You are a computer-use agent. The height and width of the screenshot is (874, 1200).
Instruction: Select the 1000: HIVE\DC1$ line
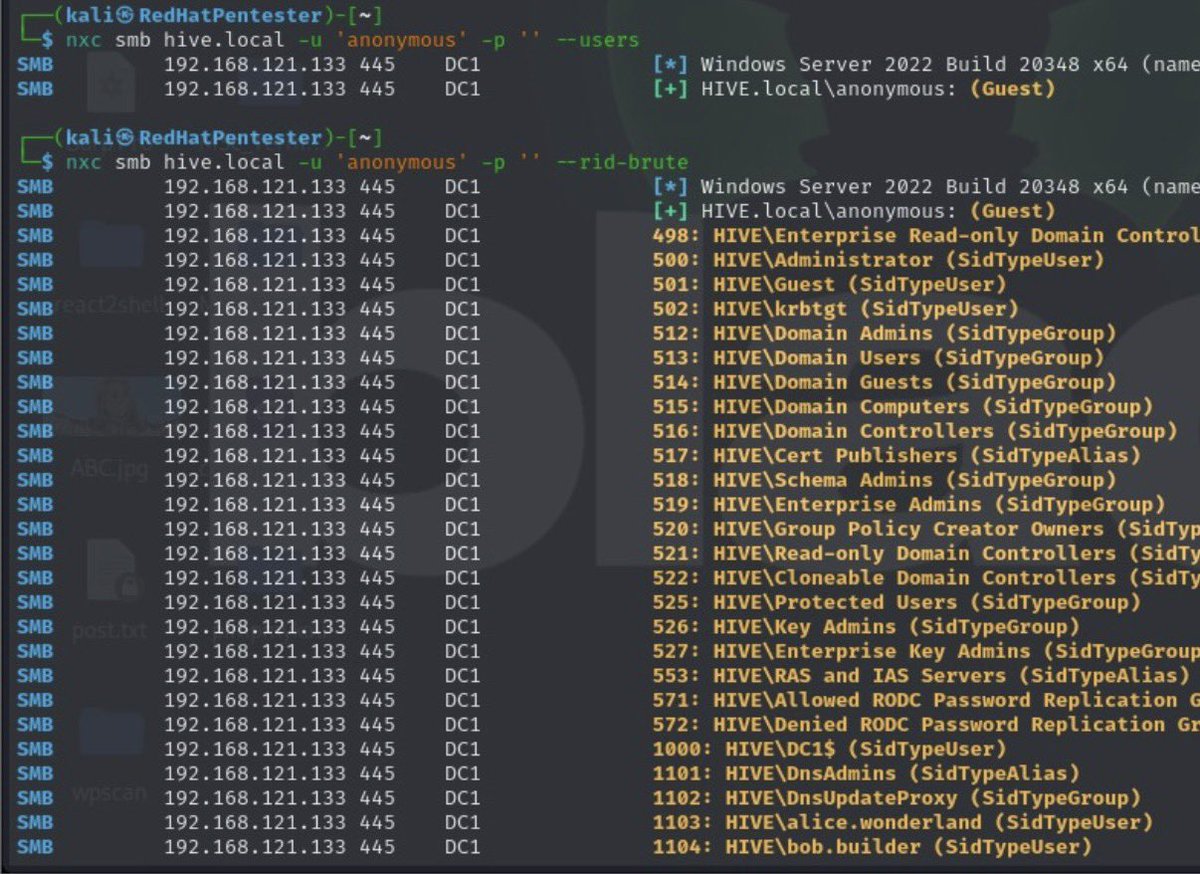(829, 748)
